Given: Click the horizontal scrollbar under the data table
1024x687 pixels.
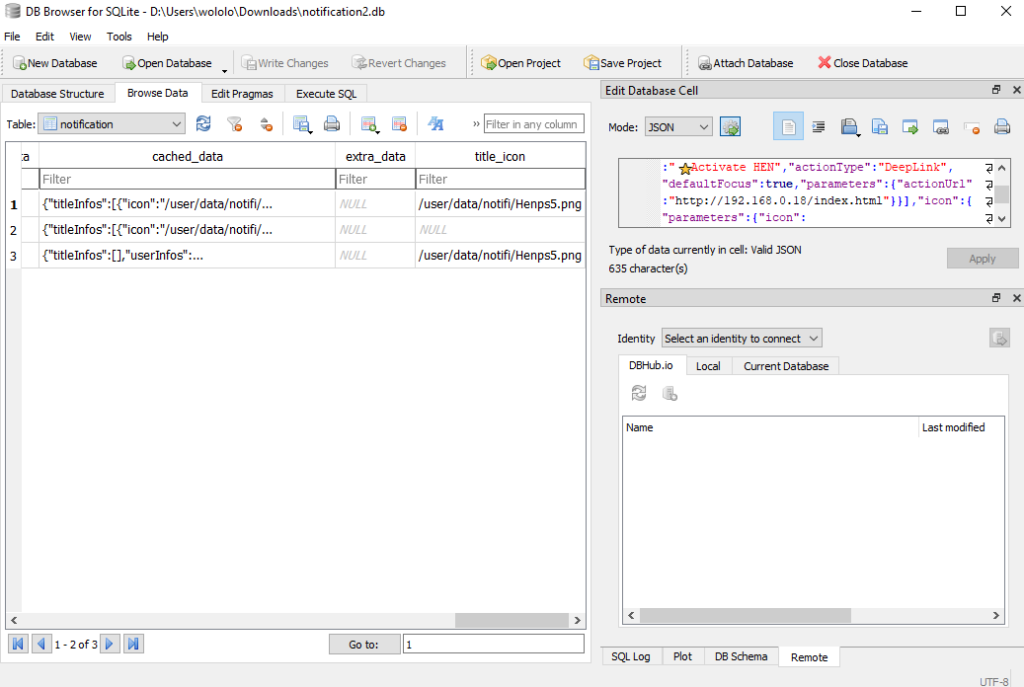Looking at the screenshot, I should [300, 620].
